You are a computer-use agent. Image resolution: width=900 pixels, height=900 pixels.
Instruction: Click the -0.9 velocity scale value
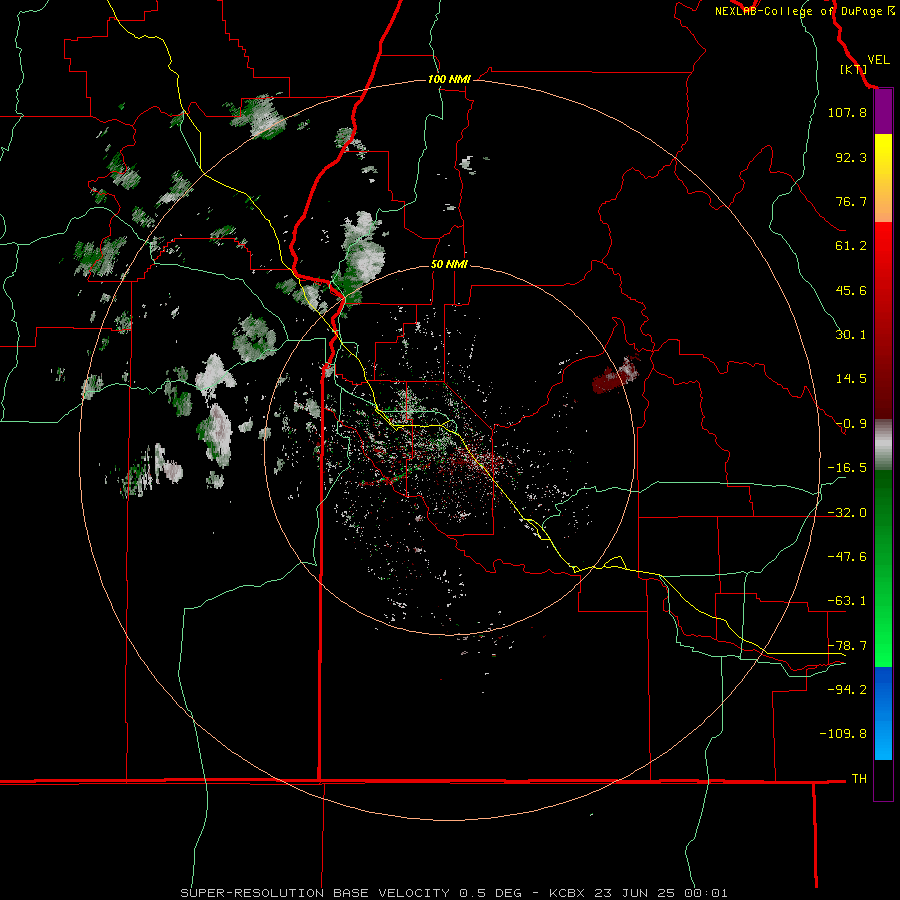coord(851,424)
